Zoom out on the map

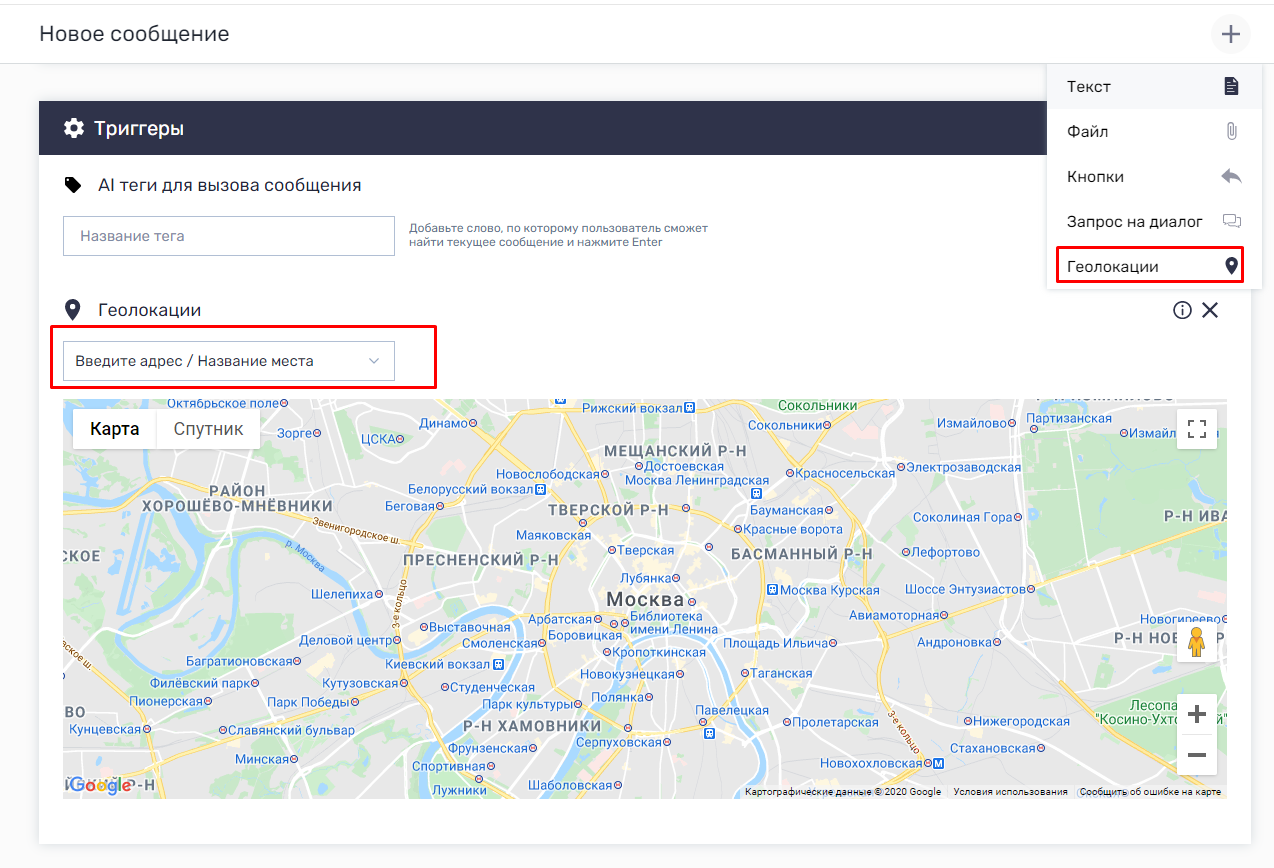(1197, 755)
